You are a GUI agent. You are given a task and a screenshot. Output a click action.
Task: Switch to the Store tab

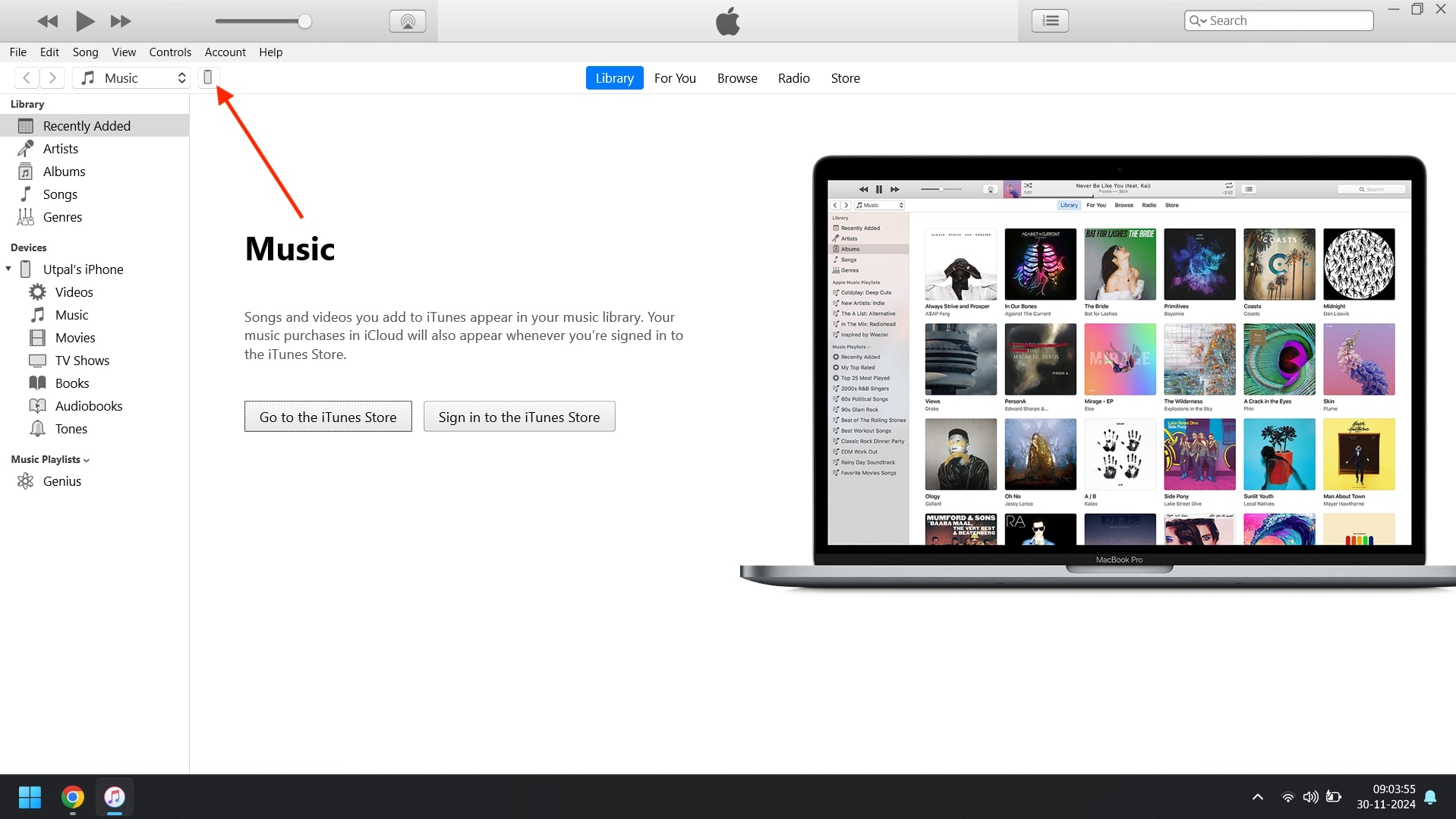click(846, 78)
